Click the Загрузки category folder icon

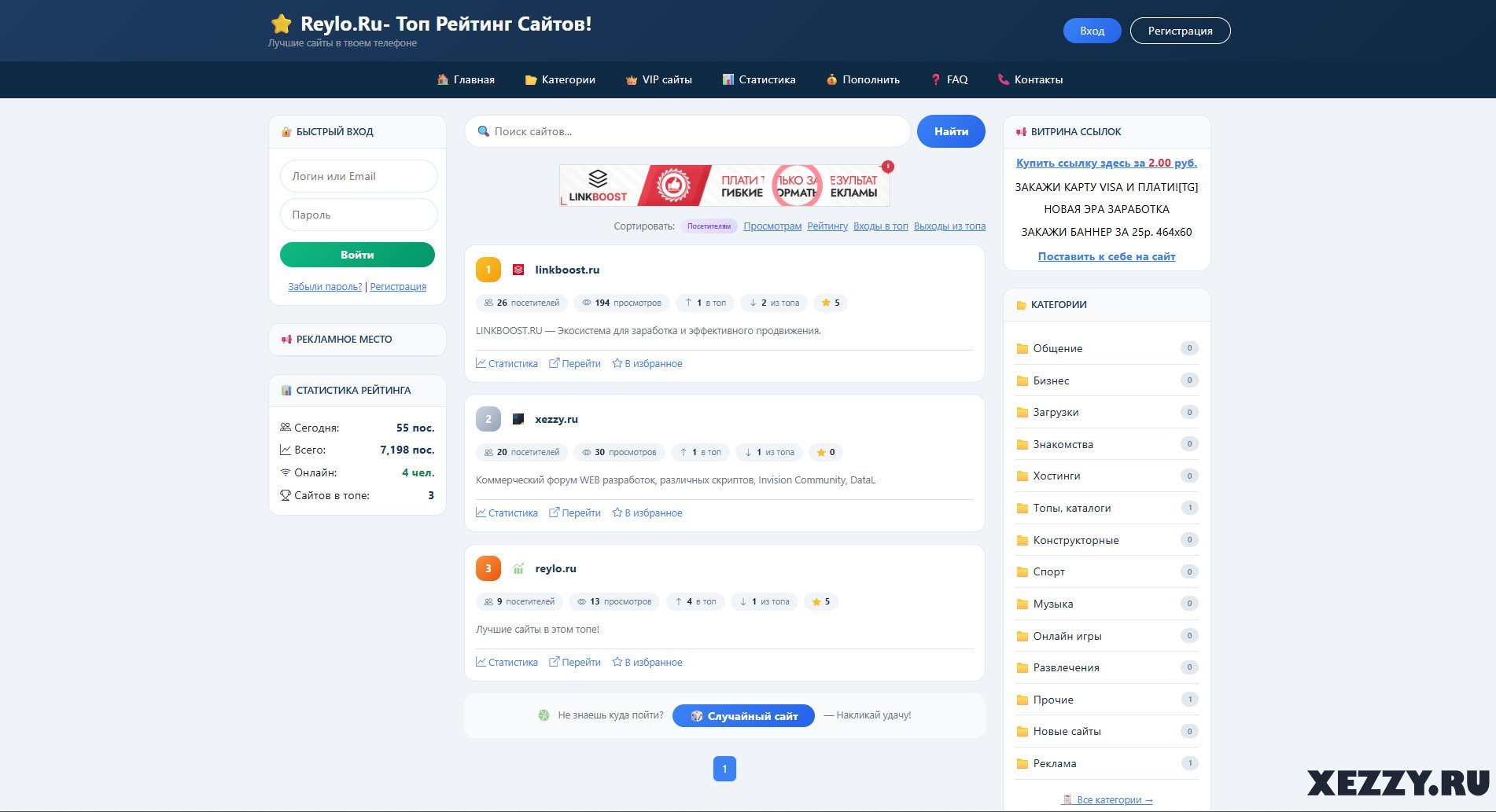click(x=1023, y=412)
